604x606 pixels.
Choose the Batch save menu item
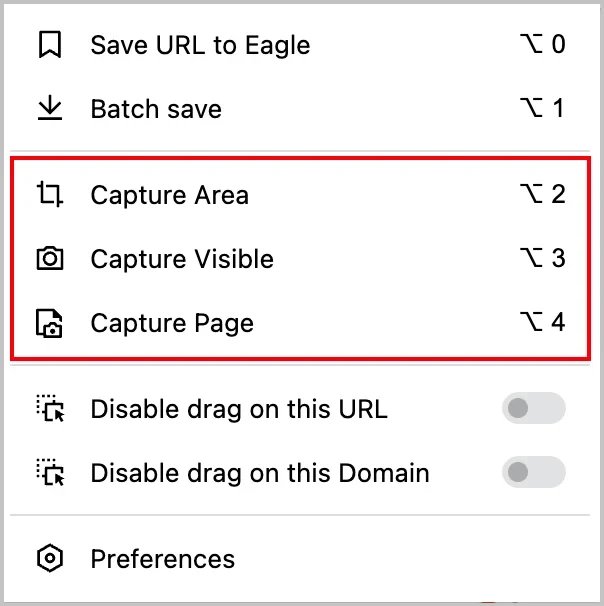pos(300,108)
